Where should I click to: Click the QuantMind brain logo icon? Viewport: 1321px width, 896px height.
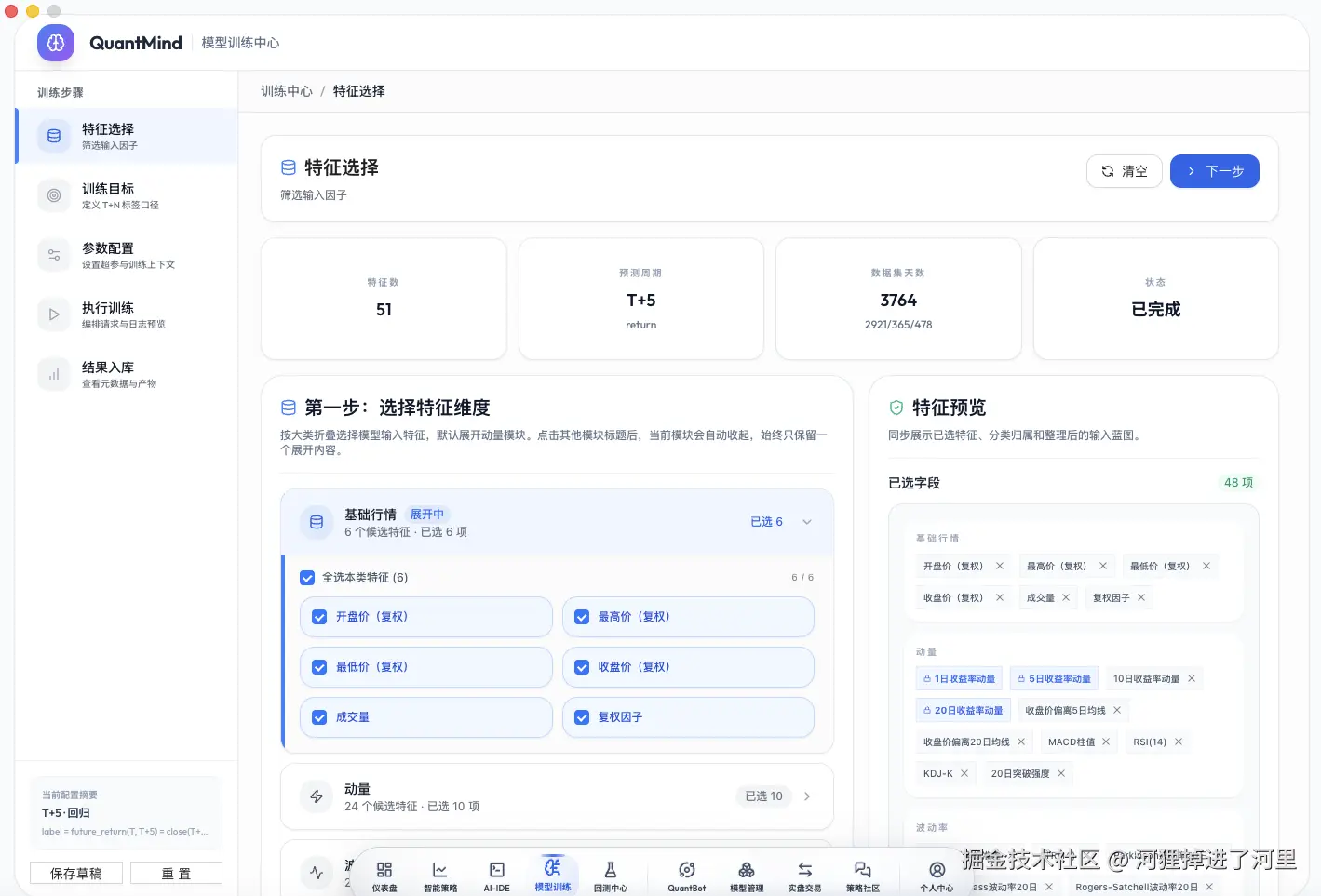point(56,43)
